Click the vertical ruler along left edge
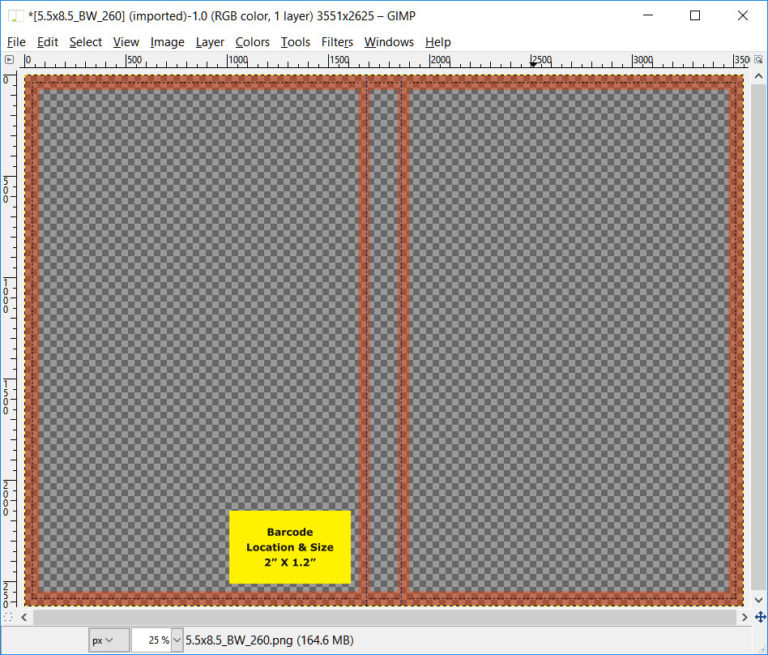Viewport: 768px width, 655px height. (8, 340)
